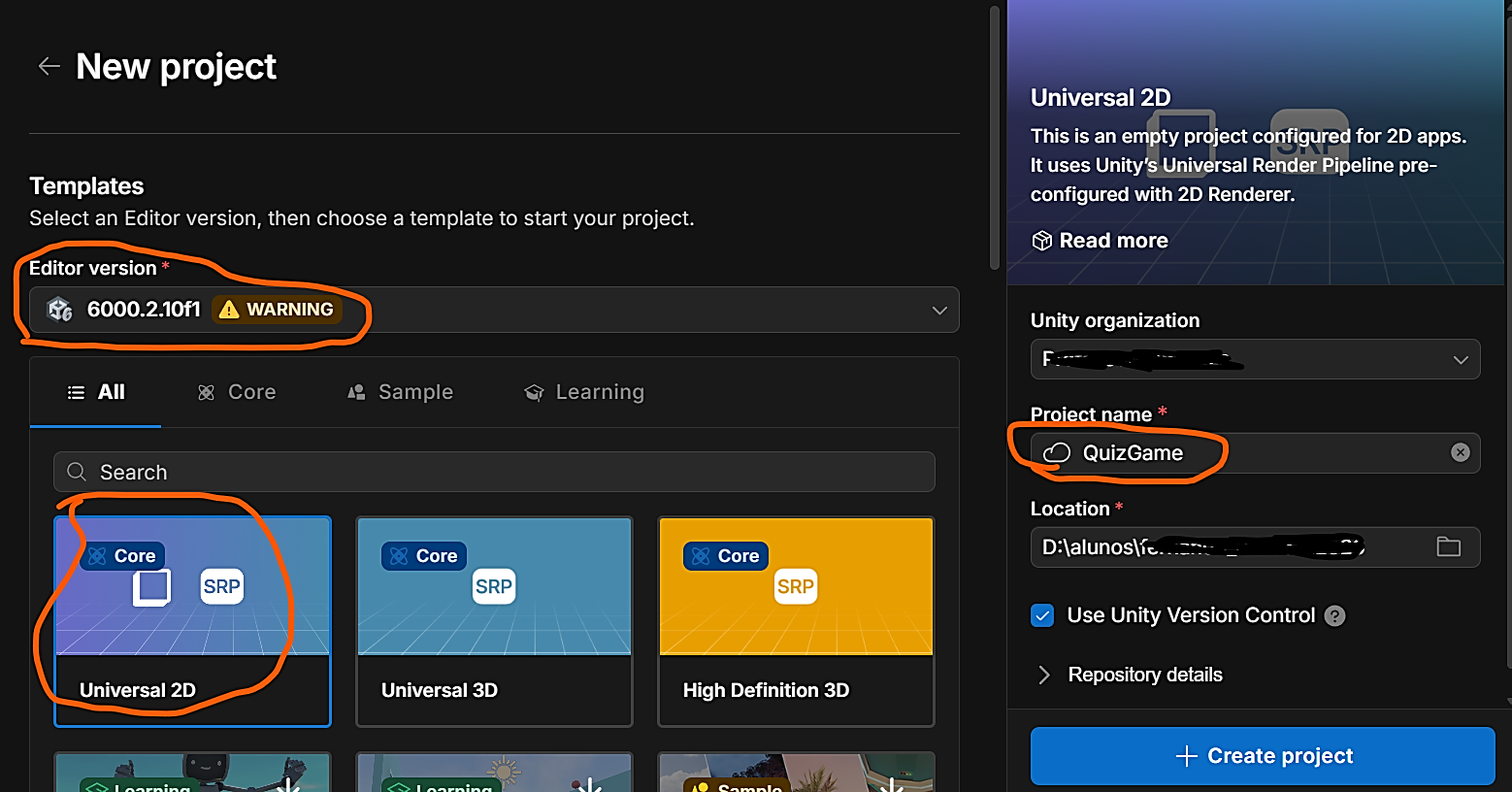Clear the project name with the X icon
1512x792 pixels.
[x=1460, y=451]
